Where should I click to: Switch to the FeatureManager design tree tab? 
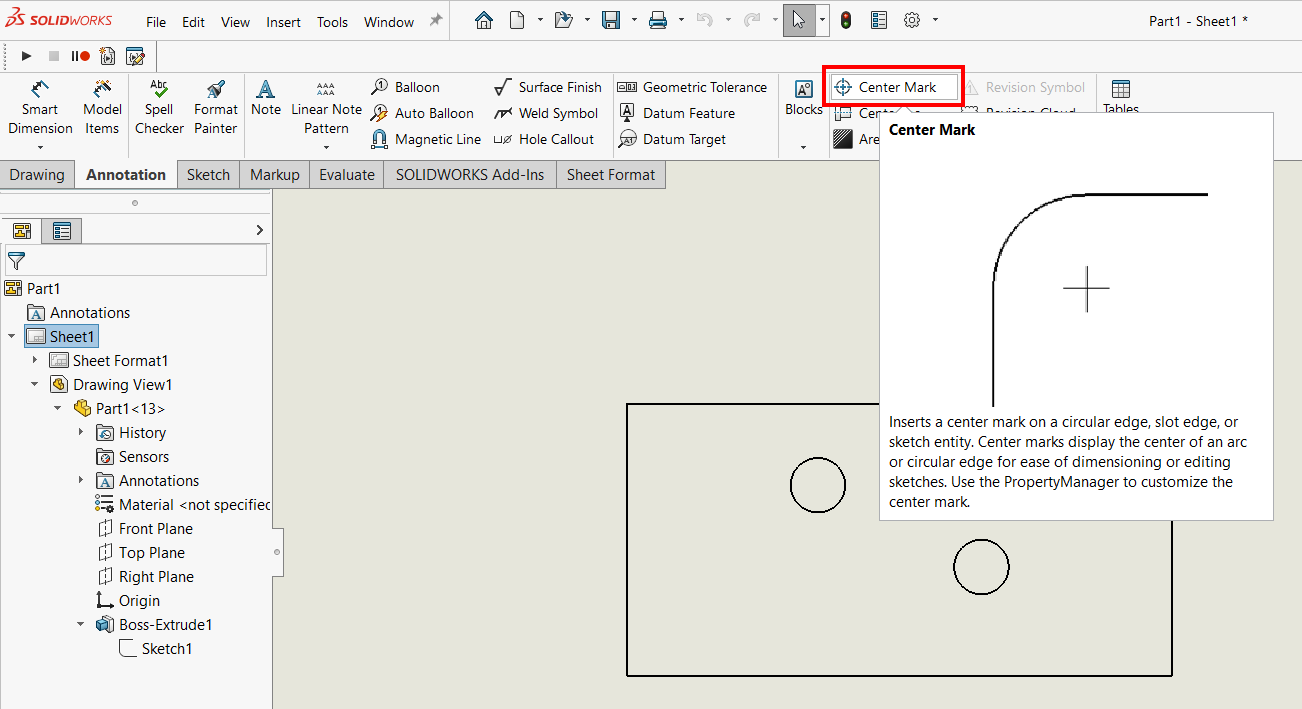point(22,231)
